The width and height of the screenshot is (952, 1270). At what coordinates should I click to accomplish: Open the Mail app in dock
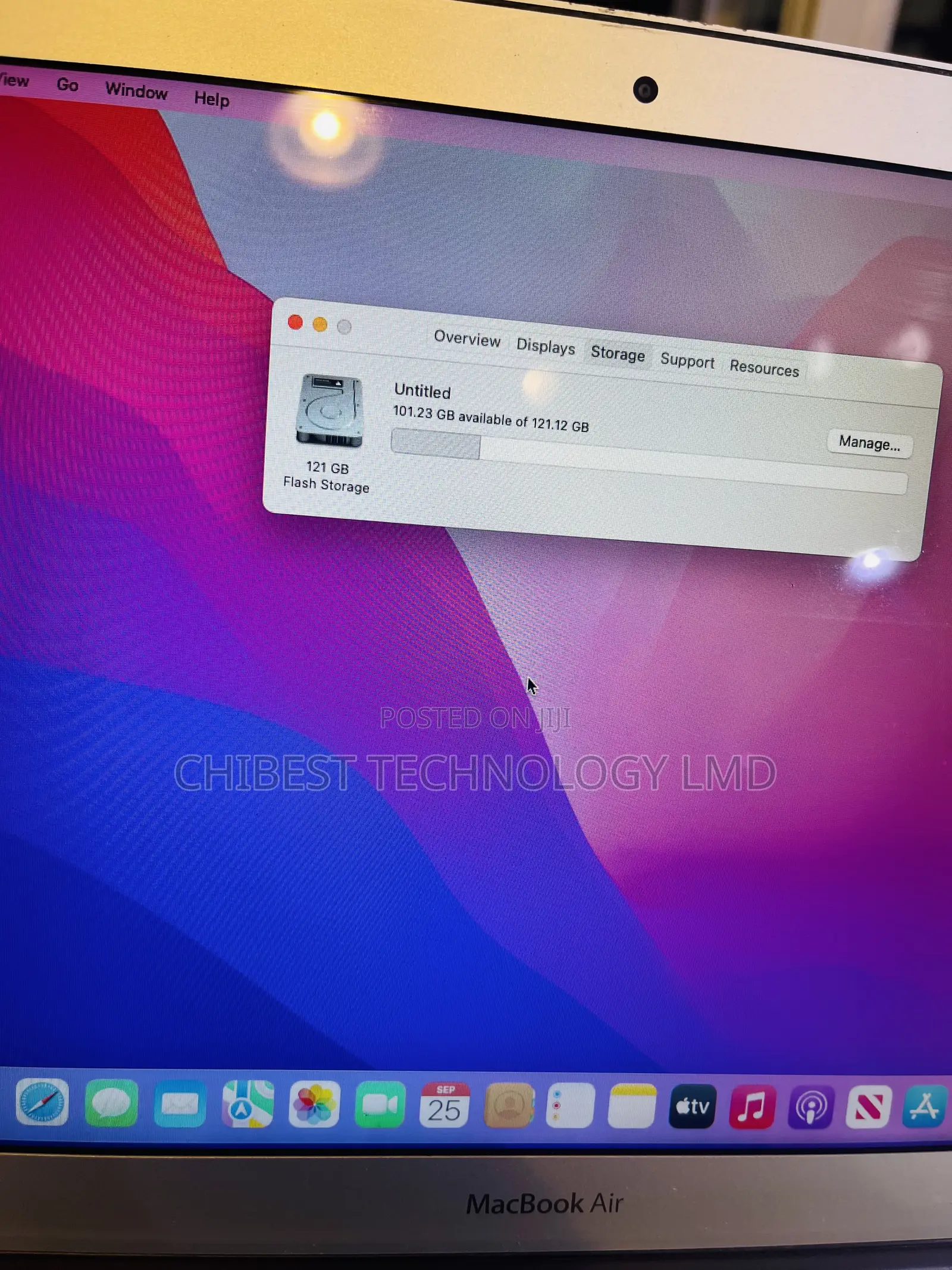pos(180,1103)
